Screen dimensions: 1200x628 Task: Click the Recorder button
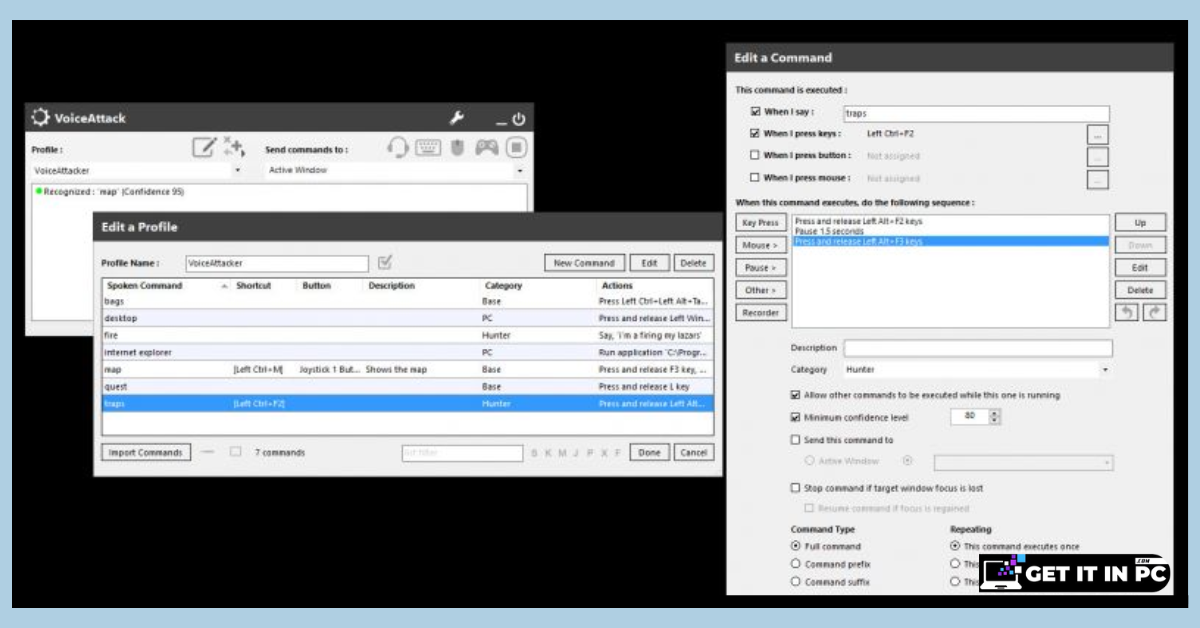click(x=760, y=313)
